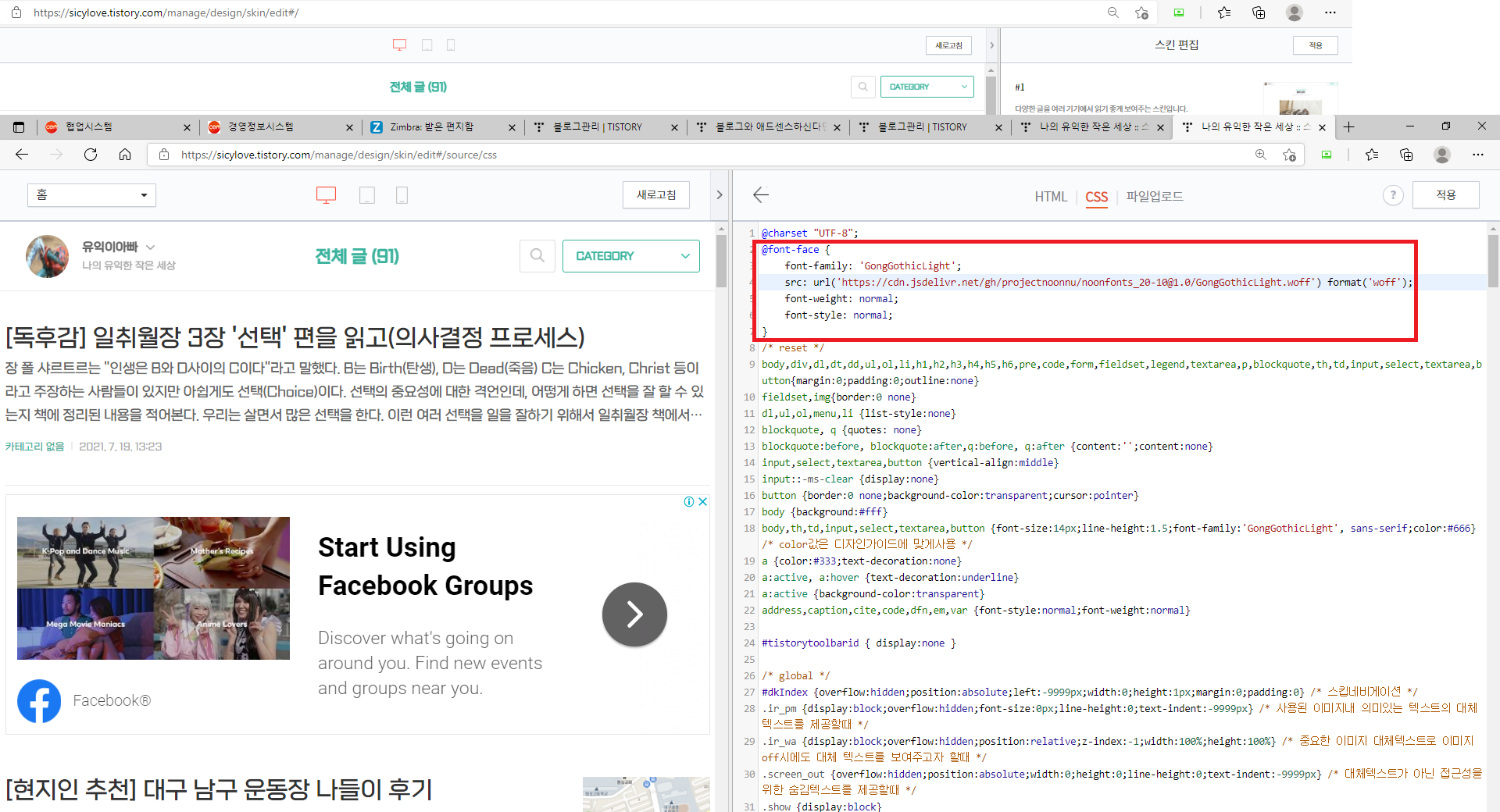Open the 일취월장 3장 book review post title
Image resolution: width=1500 pixels, height=812 pixels.
295,337
